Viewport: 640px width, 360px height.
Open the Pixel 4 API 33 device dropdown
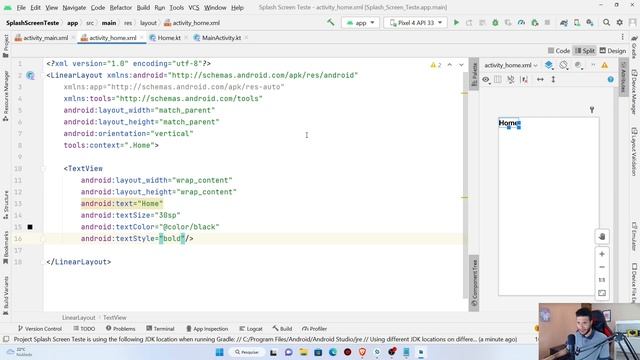point(416,23)
